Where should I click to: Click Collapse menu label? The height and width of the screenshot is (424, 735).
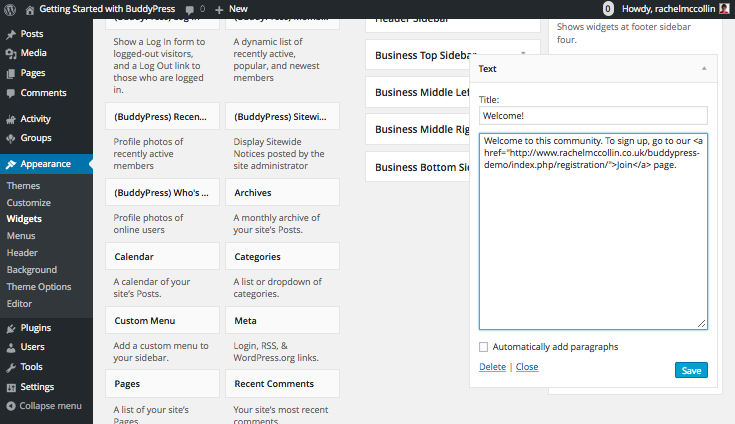[x=51, y=406]
